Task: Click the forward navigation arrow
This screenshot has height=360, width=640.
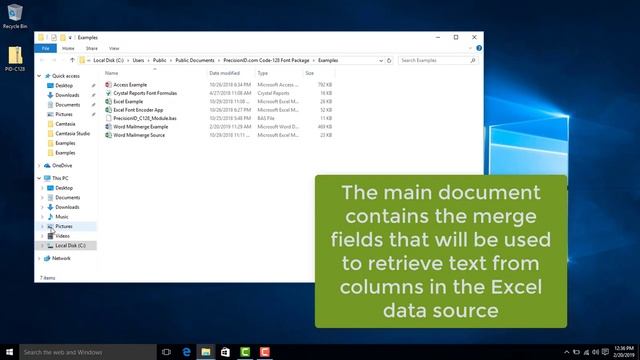Action: coord(54,60)
